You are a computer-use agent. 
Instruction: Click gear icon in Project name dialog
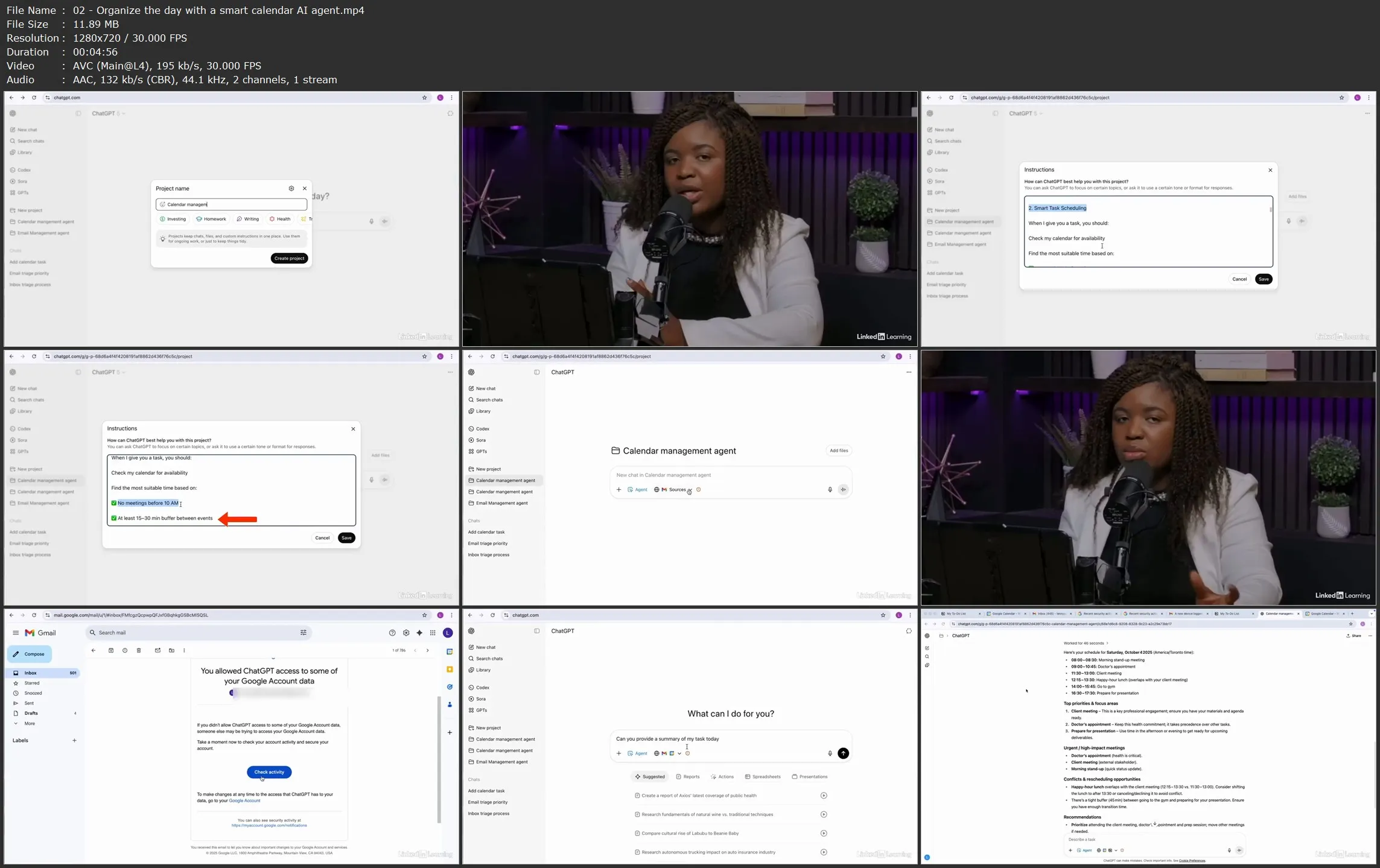pos(291,188)
